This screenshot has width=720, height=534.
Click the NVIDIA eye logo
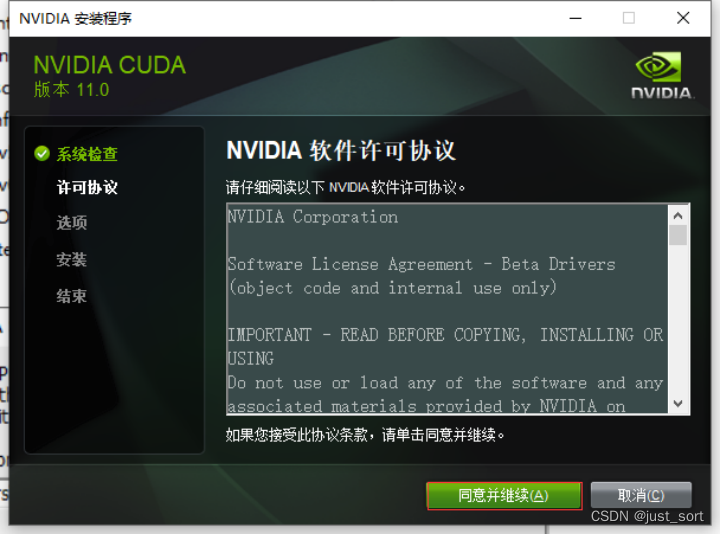coord(658,67)
